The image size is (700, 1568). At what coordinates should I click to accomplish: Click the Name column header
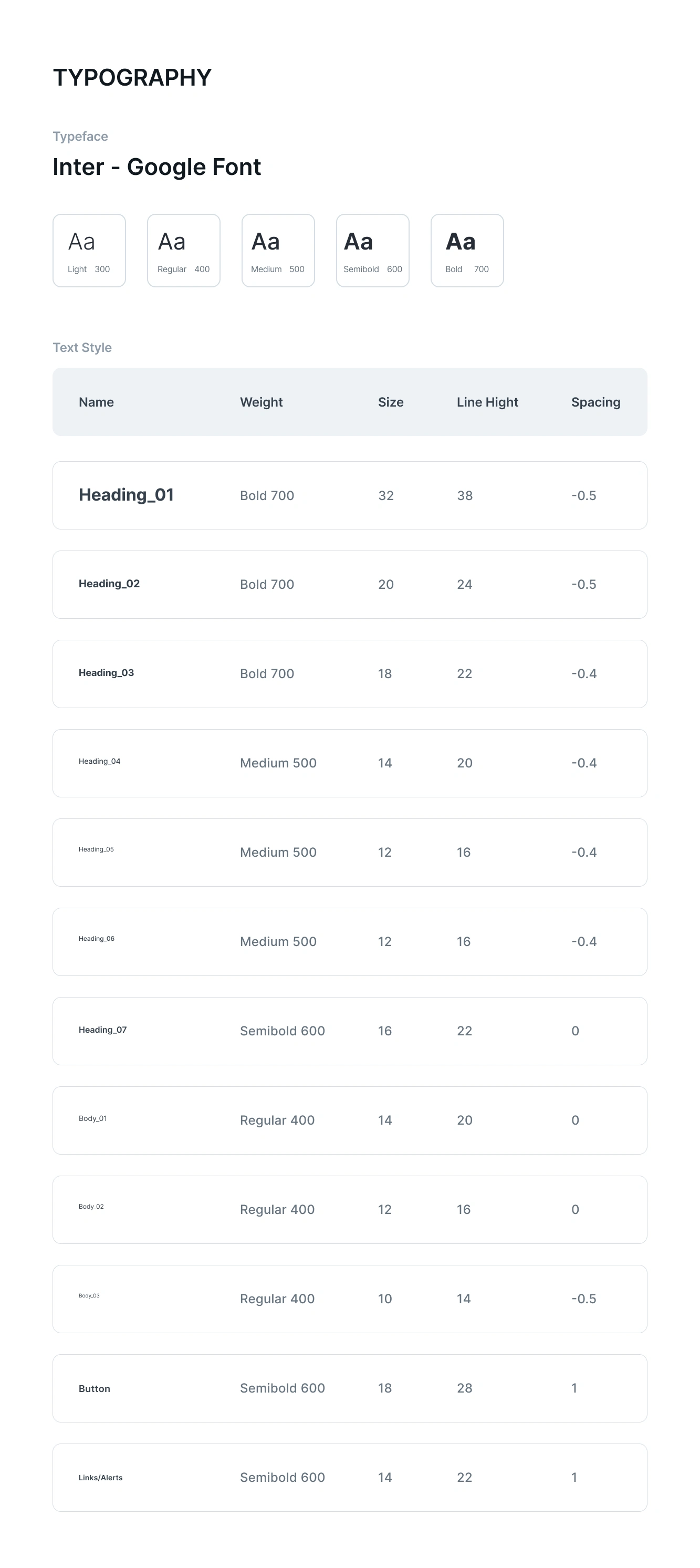click(96, 402)
